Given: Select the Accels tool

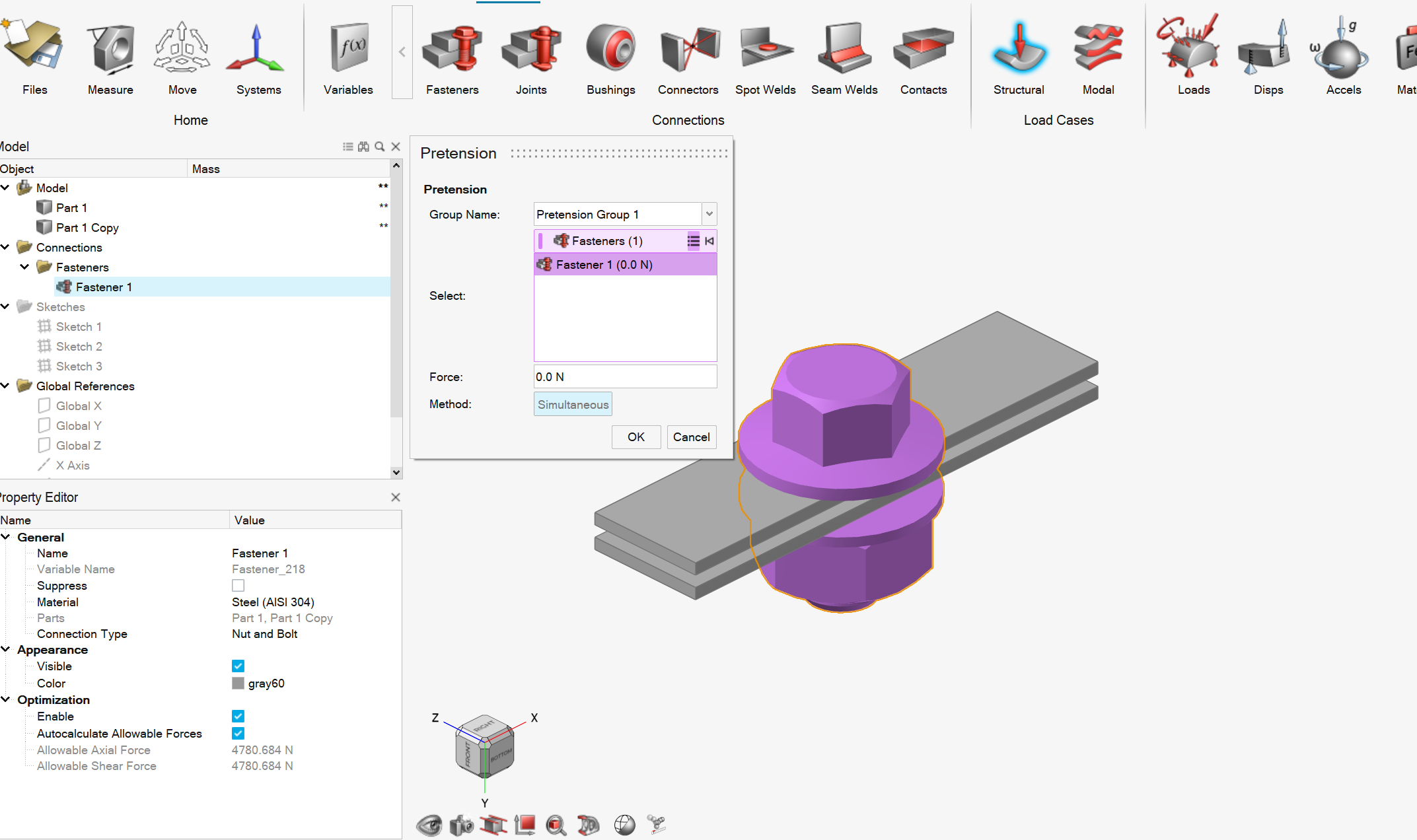Looking at the screenshot, I should 1341,48.
